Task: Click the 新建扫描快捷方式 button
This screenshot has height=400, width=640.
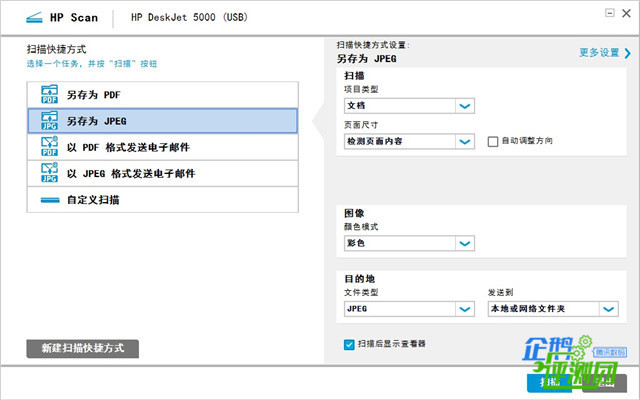Action: [82, 349]
